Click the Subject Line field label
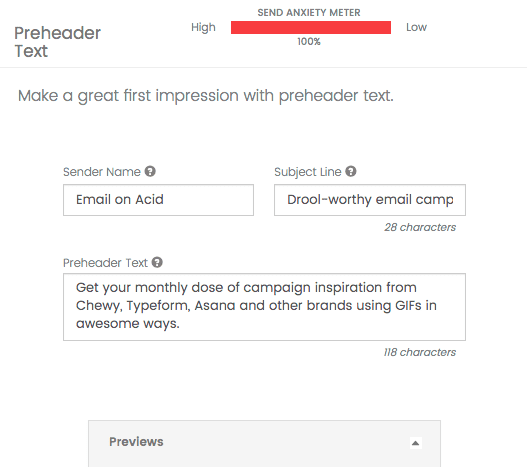This screenshot has height=467, width=527. [x=308, y=172]
